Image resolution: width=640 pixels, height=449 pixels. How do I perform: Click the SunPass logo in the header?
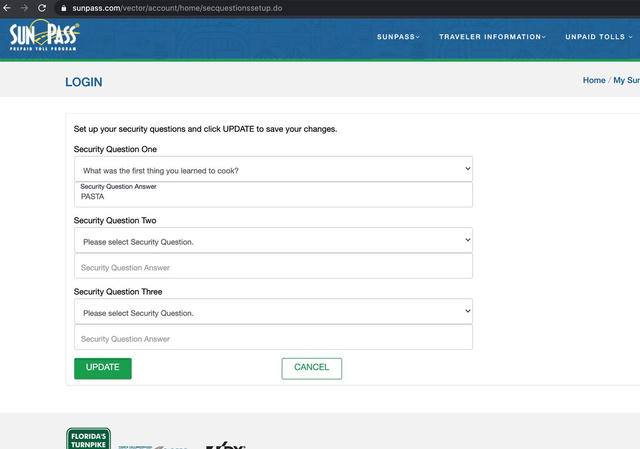point(44,37)
